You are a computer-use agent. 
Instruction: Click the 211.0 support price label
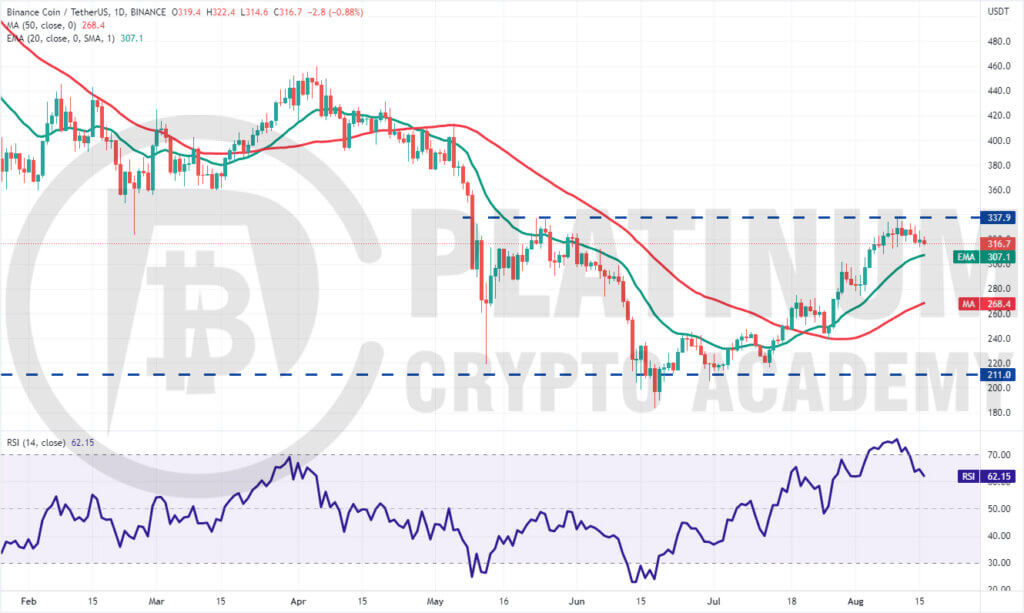click(x=999, y=375)
